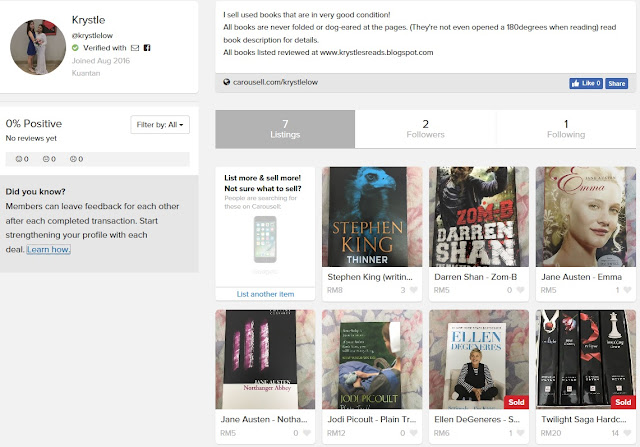Open the Jane Austen Emma book thumbnail
The image size is (640, 447).
586,217
